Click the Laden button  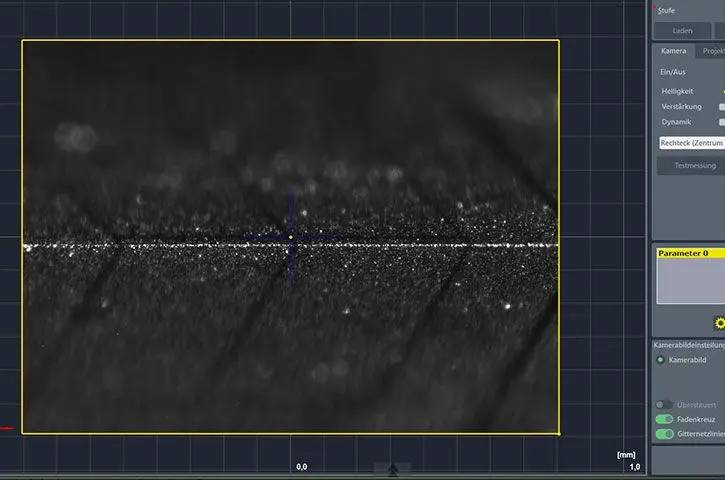point(682,31)
